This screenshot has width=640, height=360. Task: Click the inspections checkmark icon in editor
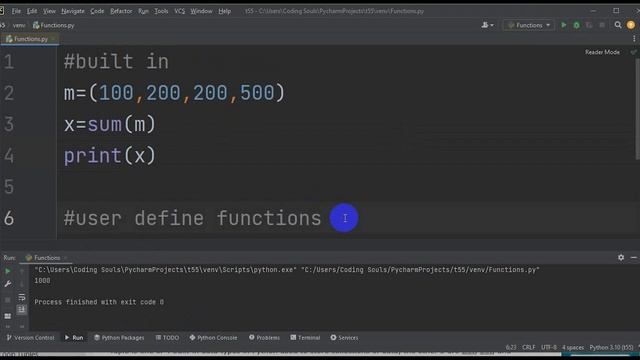tap(633, 52)
